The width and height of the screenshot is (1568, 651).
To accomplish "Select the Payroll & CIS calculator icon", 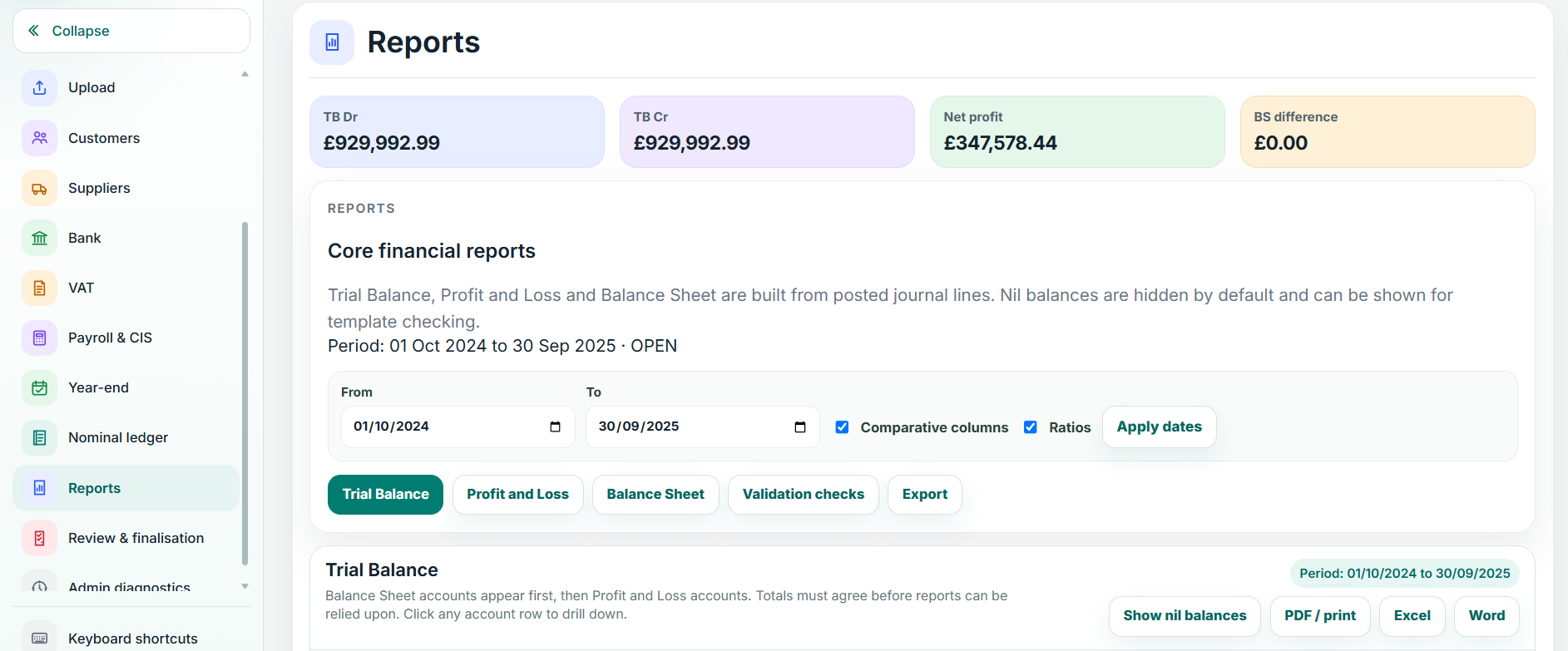I will pyautogui.click(x=39, y=338).
